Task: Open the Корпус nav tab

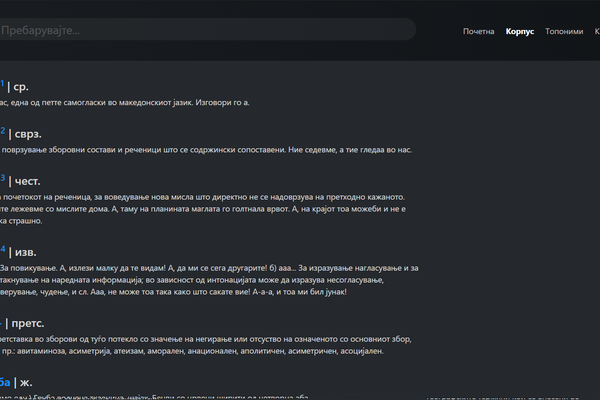Action: pos(520,31)
